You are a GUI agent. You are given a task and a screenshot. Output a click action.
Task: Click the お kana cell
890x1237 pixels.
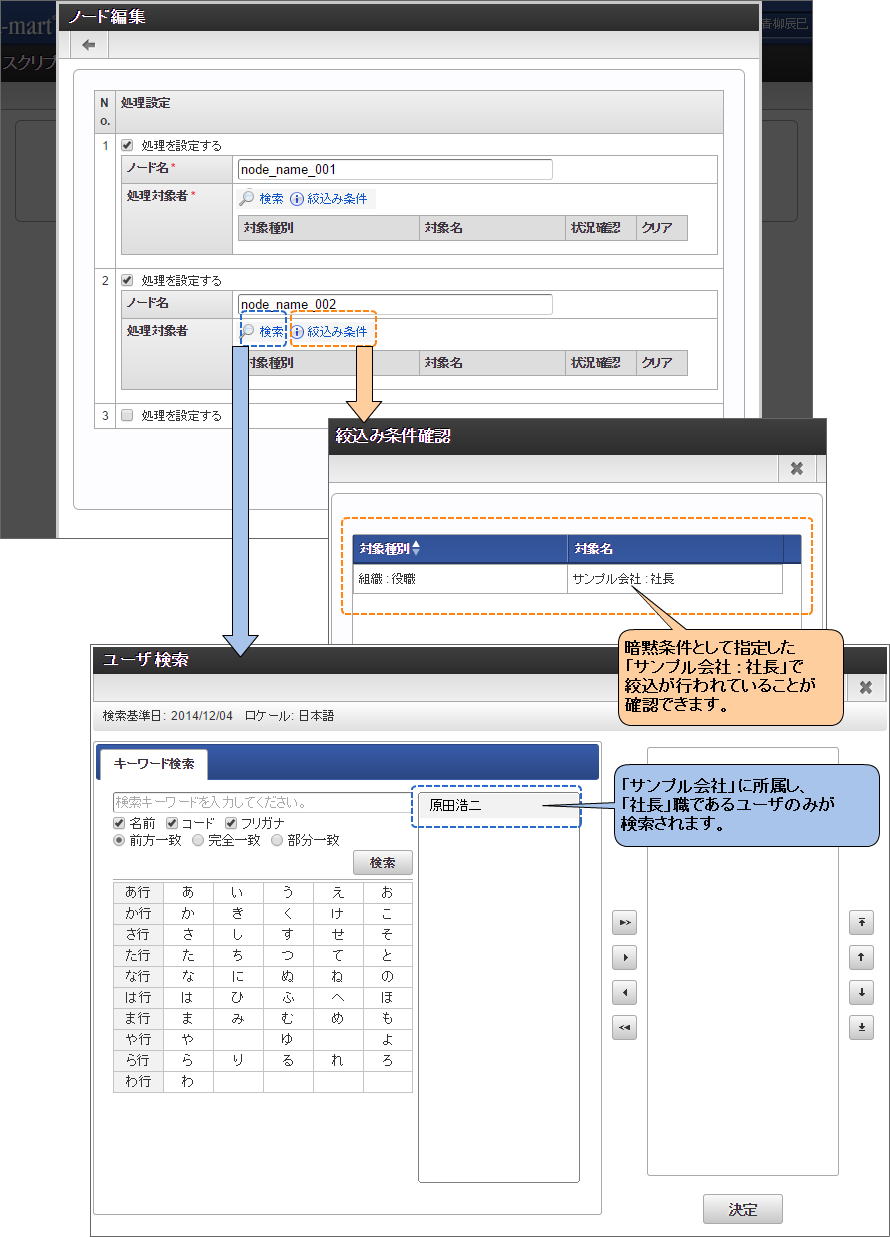point(388,892)
